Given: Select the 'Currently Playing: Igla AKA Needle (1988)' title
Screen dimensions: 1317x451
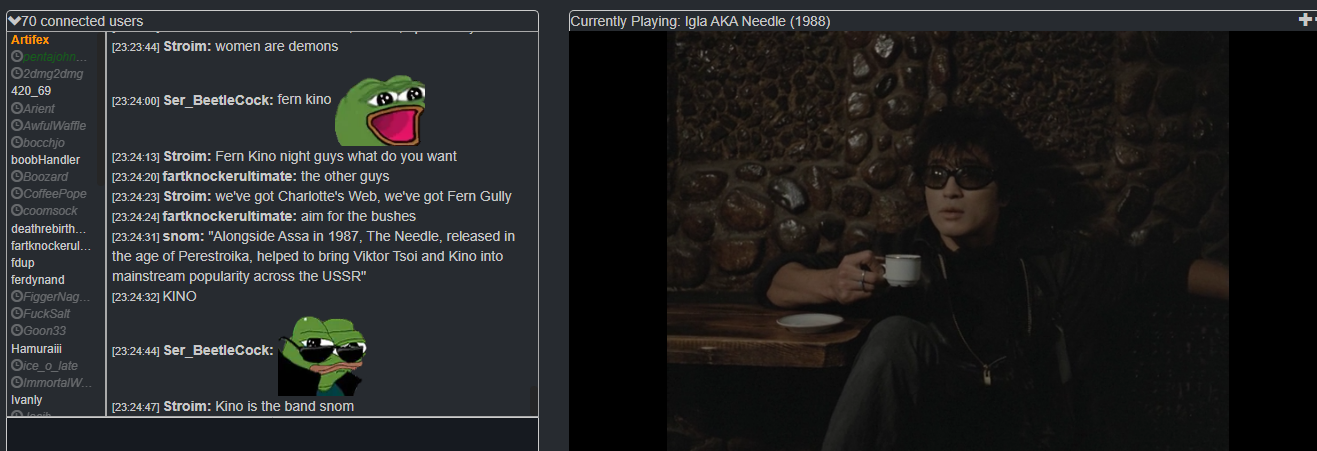Looking at the screenshot, I should click(x=700, y=21).
